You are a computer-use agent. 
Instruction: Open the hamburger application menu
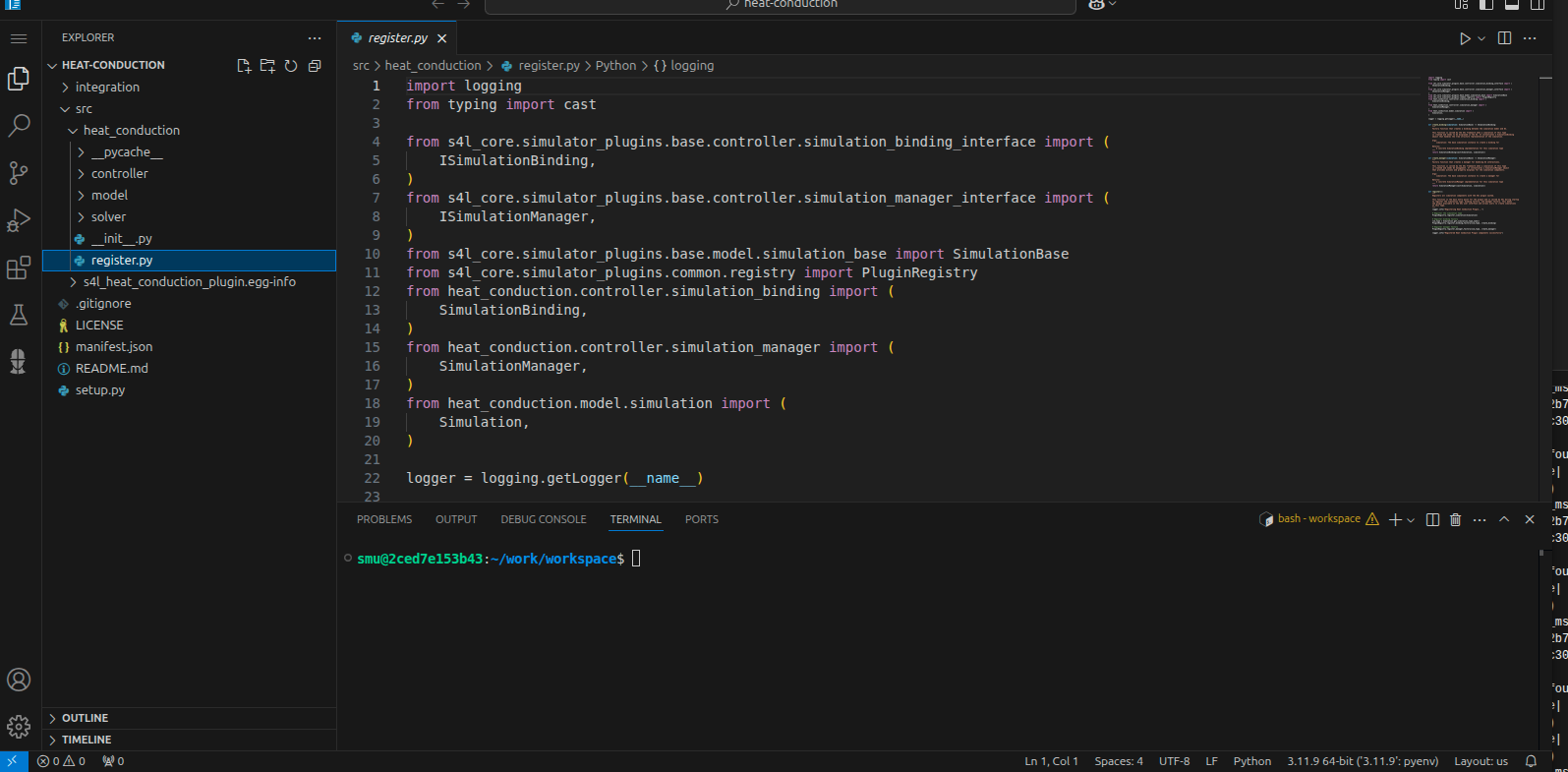tap(19, 38)
